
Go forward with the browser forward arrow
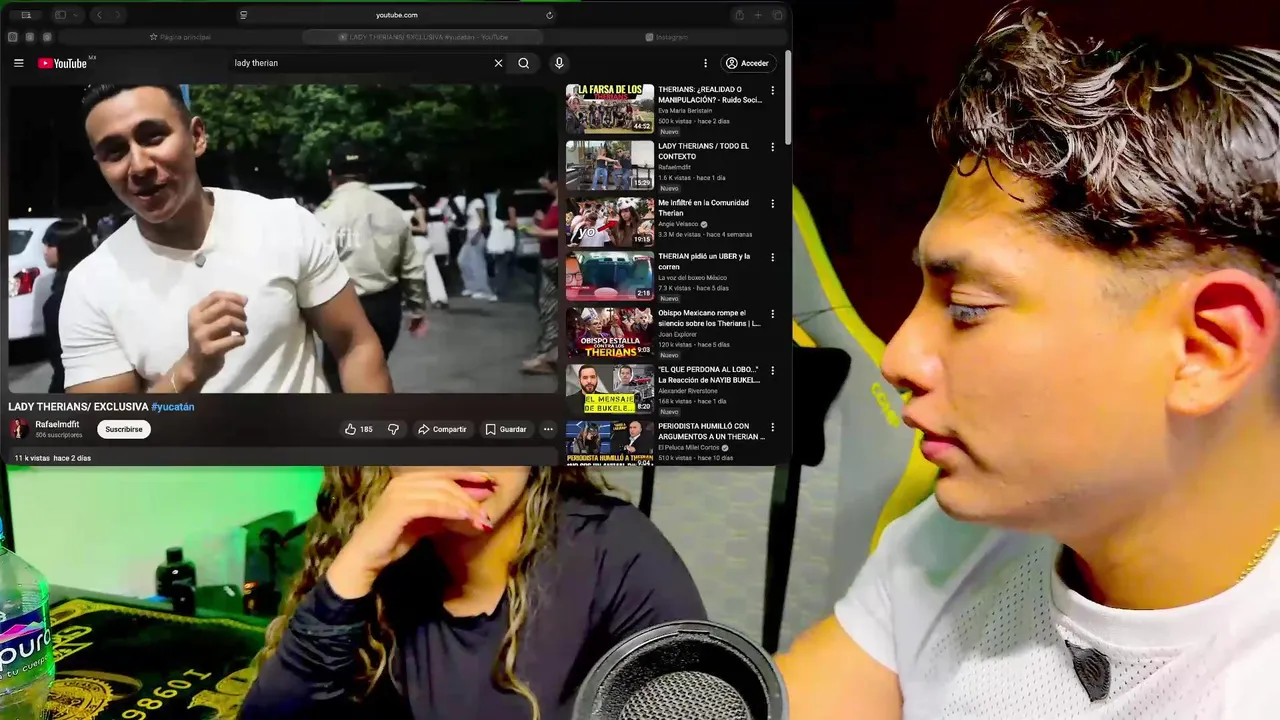[117, 15]
